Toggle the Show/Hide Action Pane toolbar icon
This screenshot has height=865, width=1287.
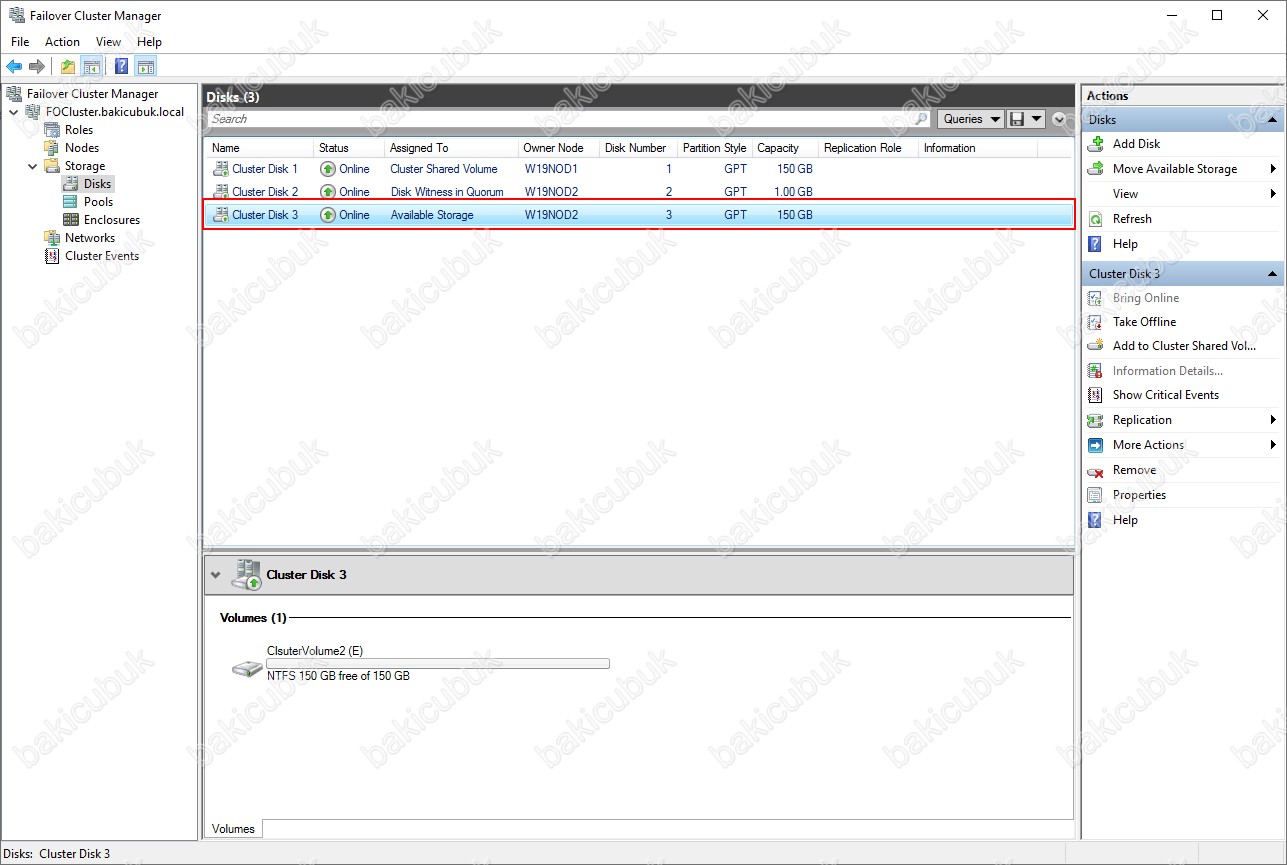coord(146,66)
